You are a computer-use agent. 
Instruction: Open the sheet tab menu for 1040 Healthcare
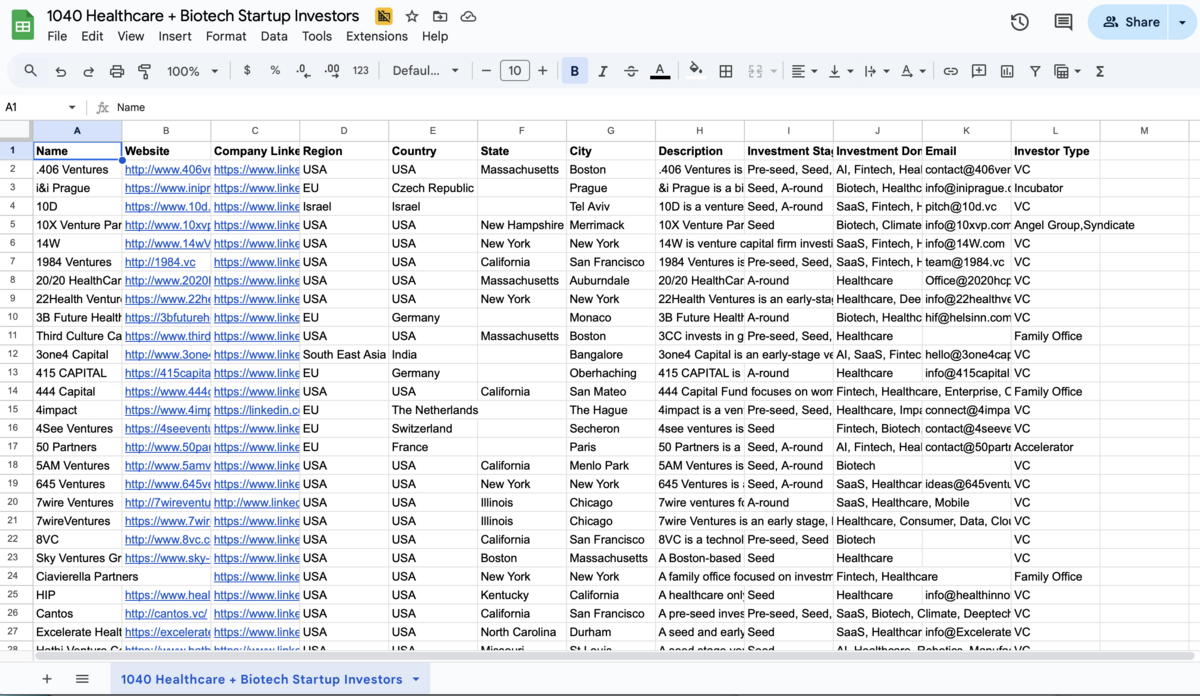tap(415, 678)
